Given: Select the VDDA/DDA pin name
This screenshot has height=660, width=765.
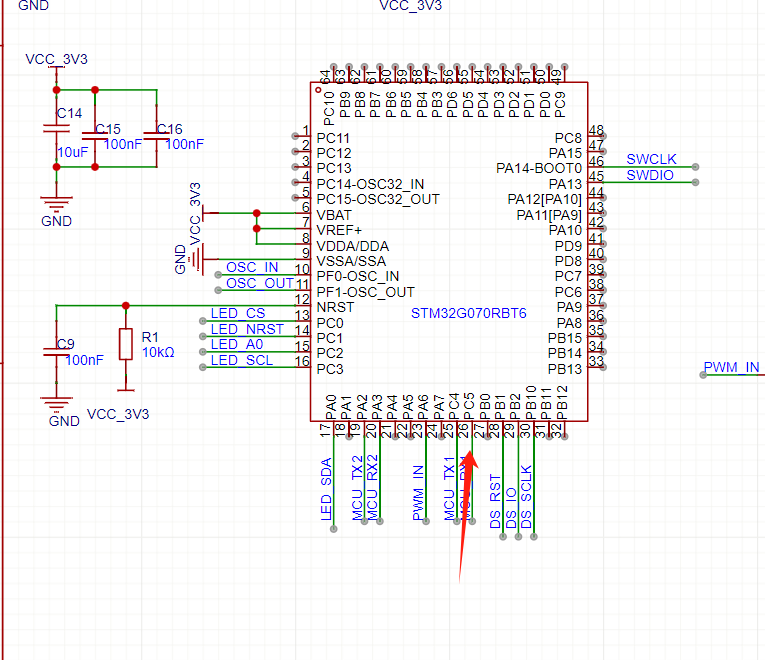Looking at the screenshot, I should [353, 246].
